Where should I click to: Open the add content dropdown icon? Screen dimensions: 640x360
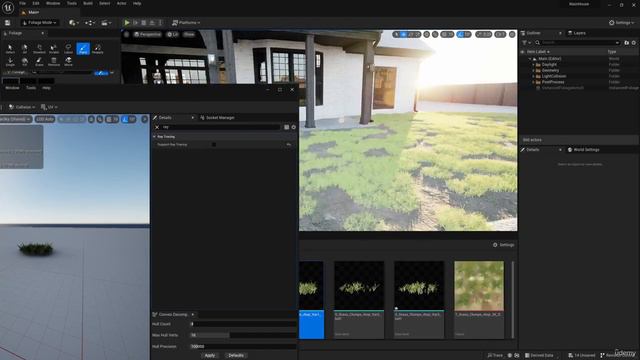point(73,23)
